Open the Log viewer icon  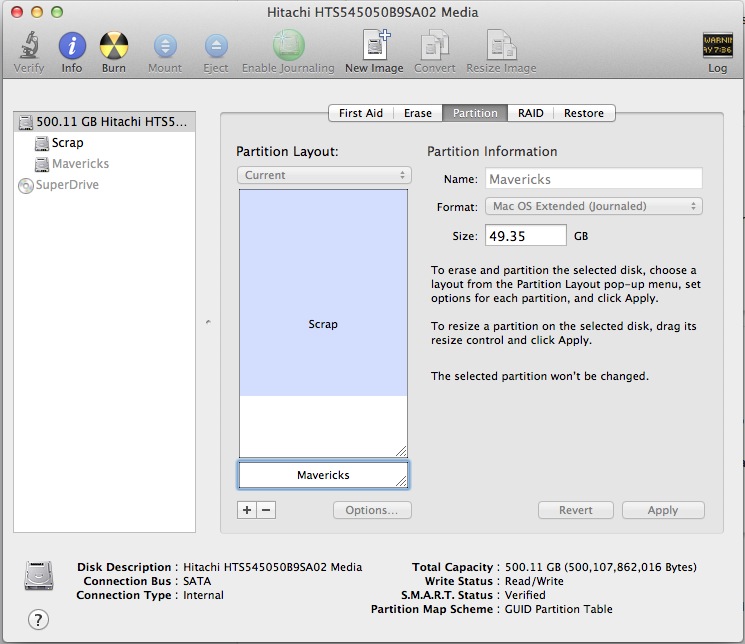tap(717, 46)
